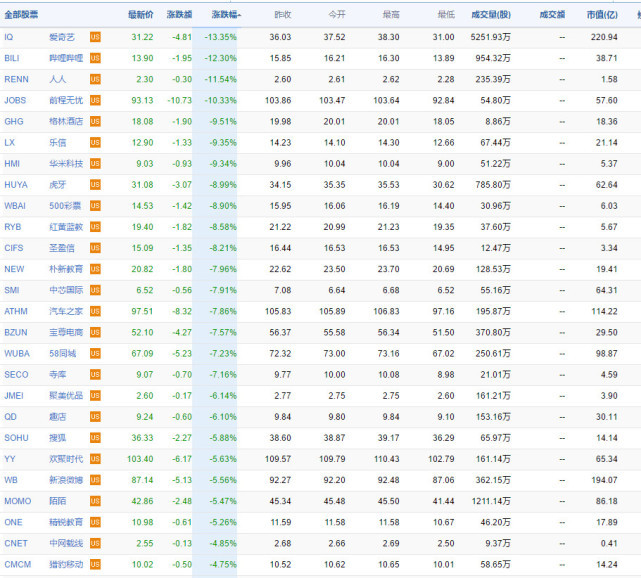This screenshot has height=578, width=641.
Task: Open the IQ ticker link
Action: tap(9, 37)
